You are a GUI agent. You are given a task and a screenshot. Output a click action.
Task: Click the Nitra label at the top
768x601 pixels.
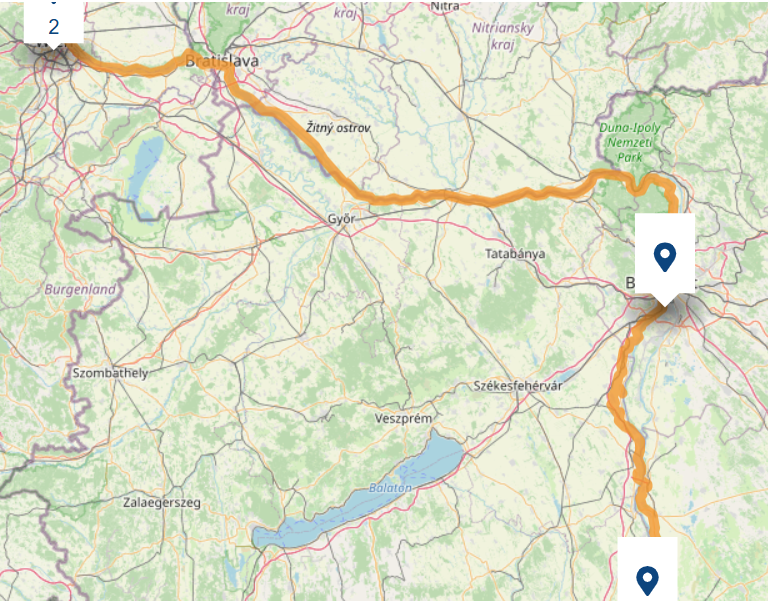445,6
